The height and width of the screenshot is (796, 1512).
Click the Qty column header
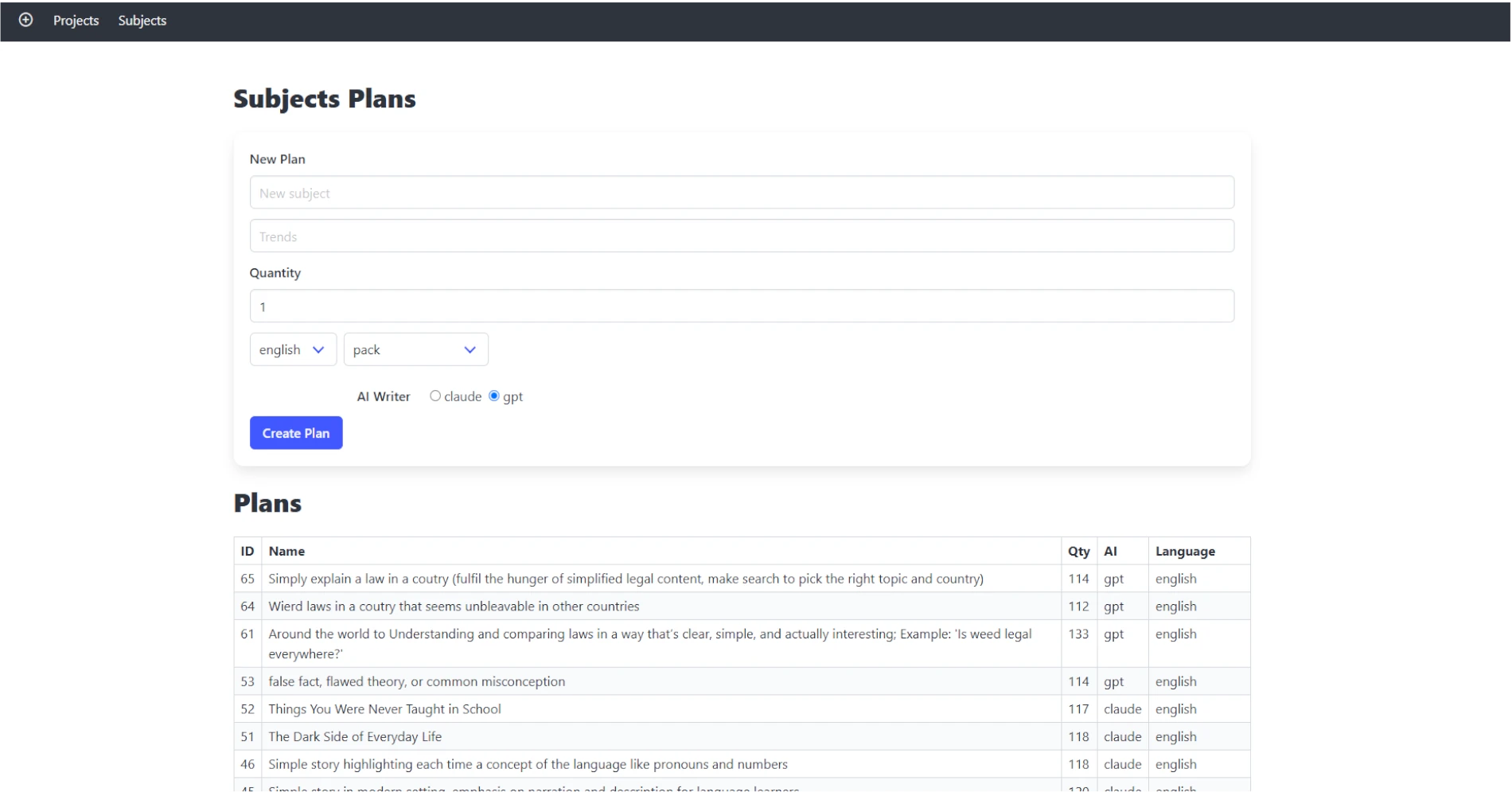1078,551
